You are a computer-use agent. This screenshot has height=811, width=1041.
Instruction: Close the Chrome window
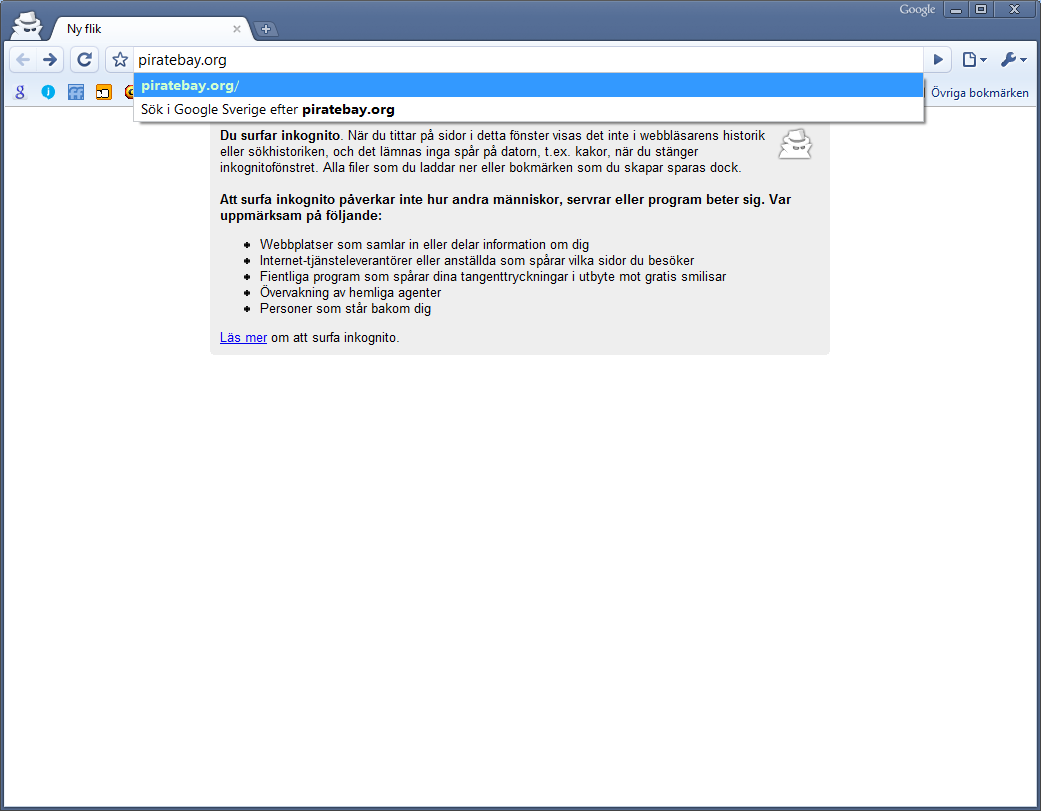pyautogui.click(x=1014, y=9)
